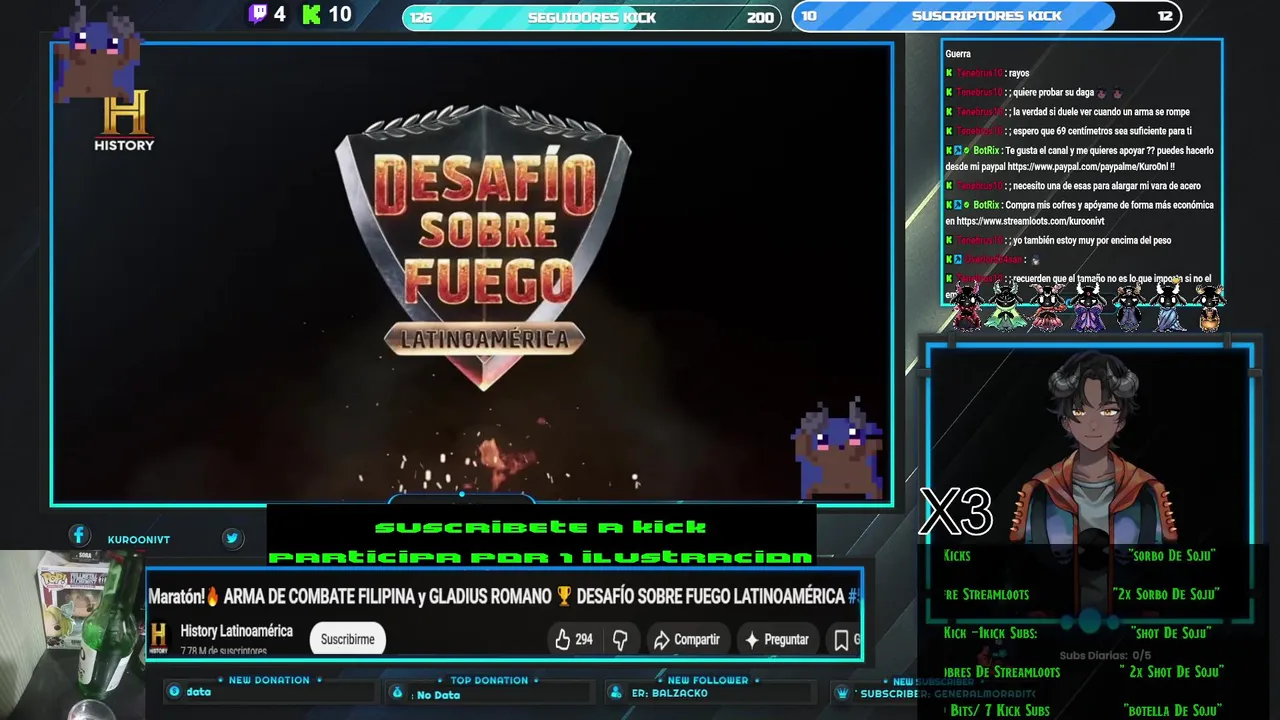Click the webcam feed with Funko Pop box
The image size is (1280, 720).
72,634
